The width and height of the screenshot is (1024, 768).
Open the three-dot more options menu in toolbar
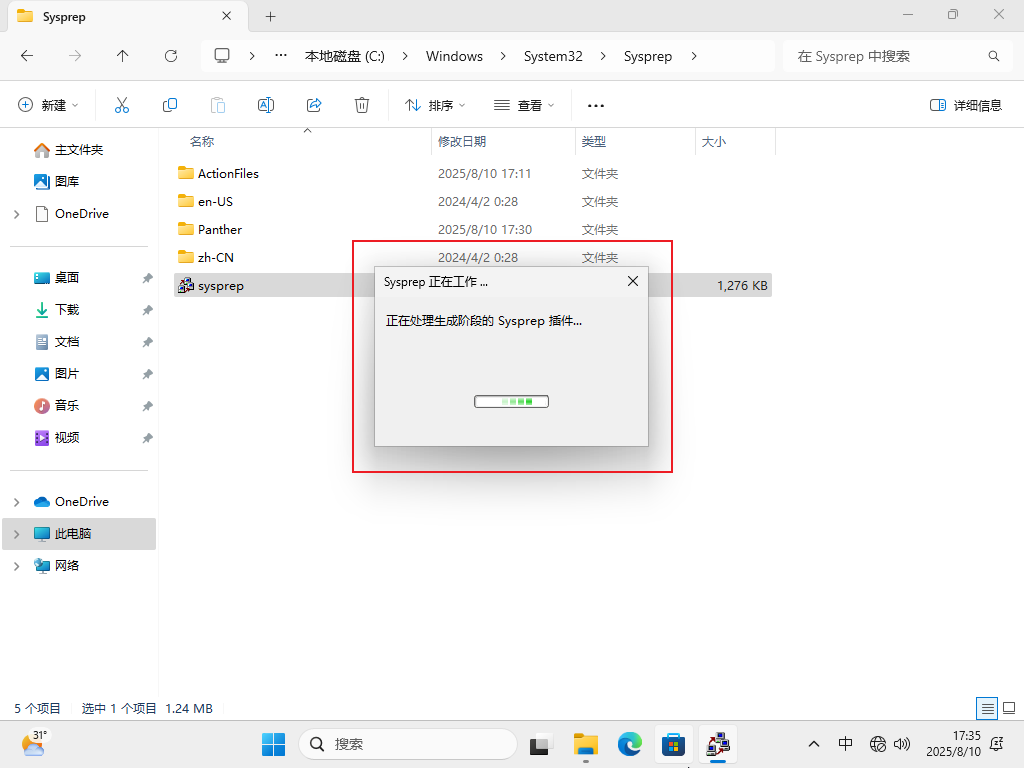(x=596, y=105)
